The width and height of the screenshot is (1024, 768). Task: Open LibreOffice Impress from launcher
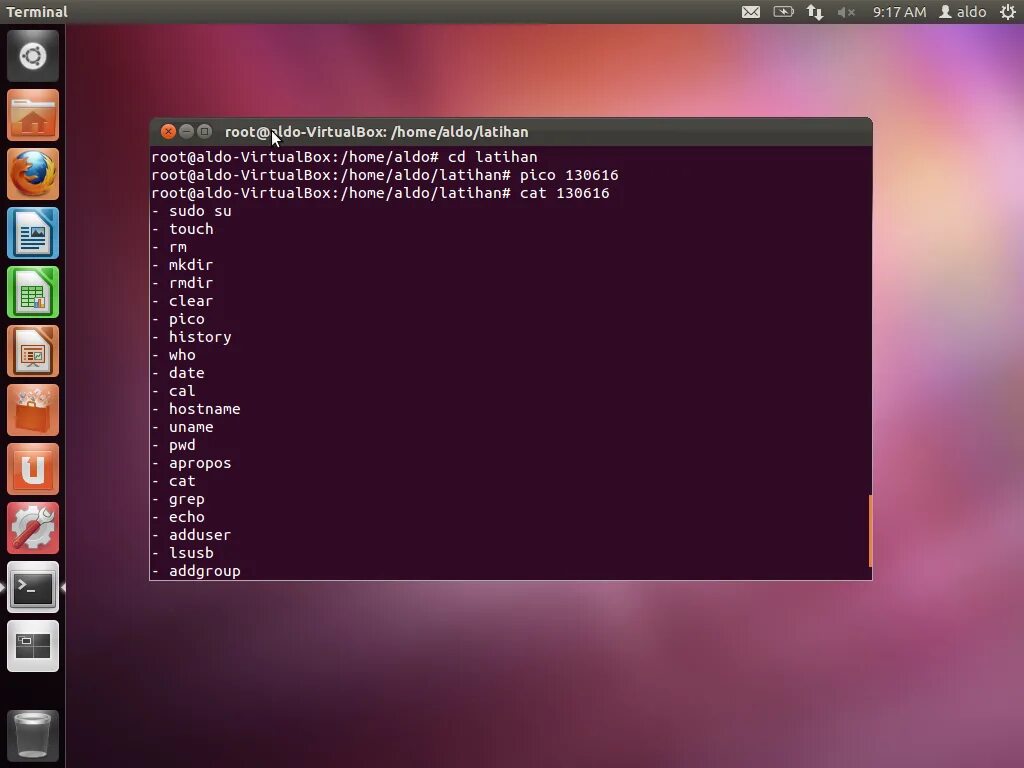(33, 351)
